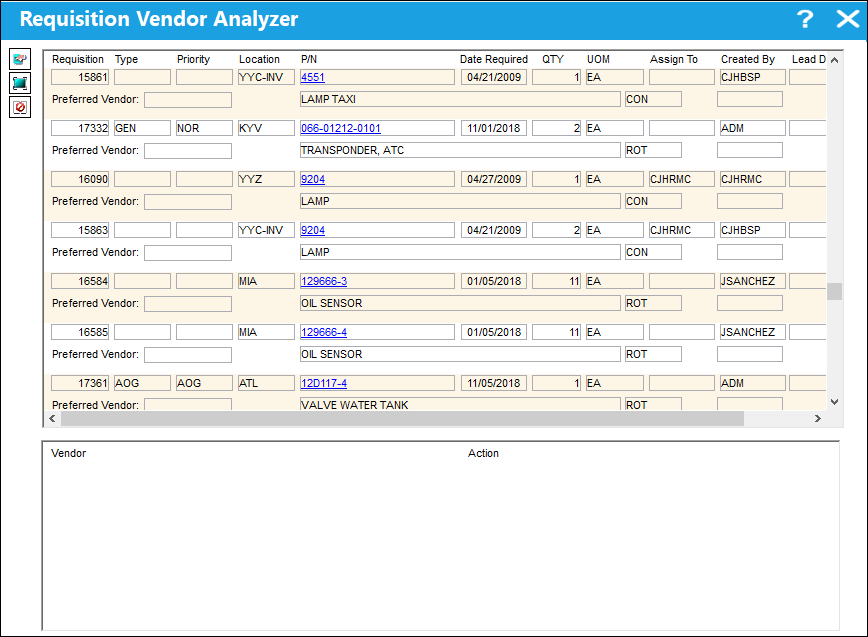This screenshot has height=637, width=868.
Task: Follow the 129666-4 part number link
Action: tap(324, 332)
